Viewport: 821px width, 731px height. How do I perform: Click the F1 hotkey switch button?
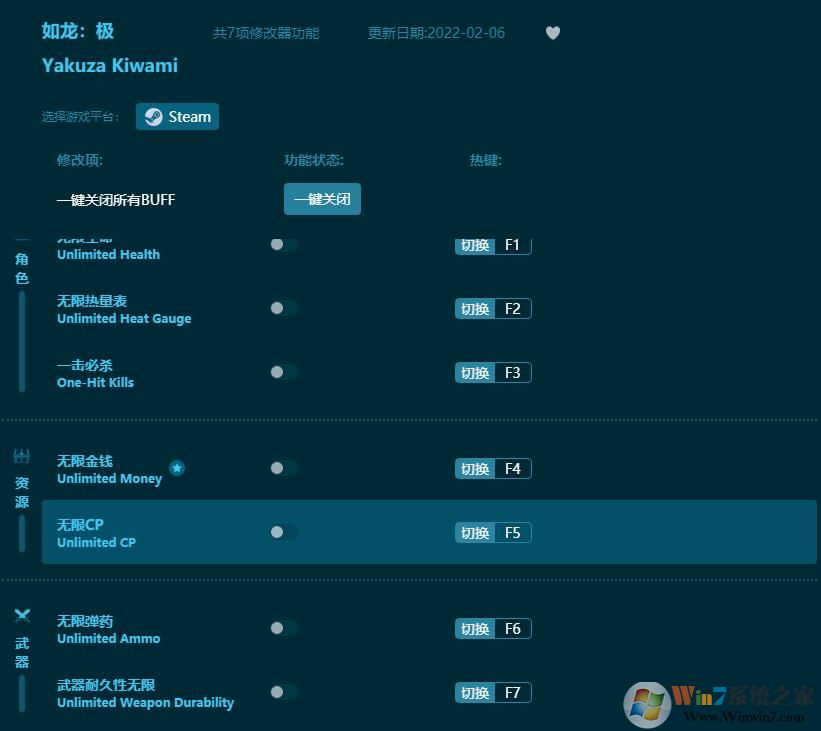coord(475,245)
